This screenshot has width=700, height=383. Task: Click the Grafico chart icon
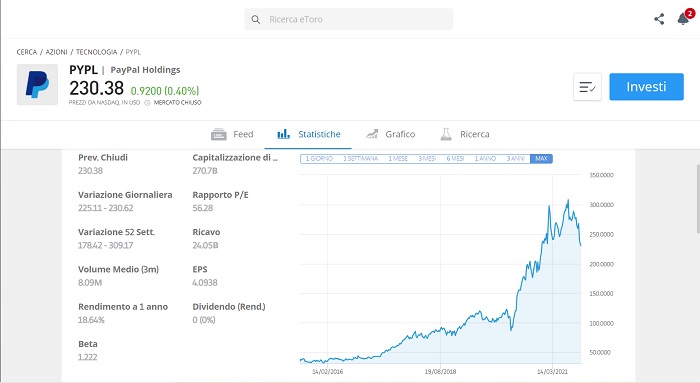pyautogui.click(x=372, y=134)
